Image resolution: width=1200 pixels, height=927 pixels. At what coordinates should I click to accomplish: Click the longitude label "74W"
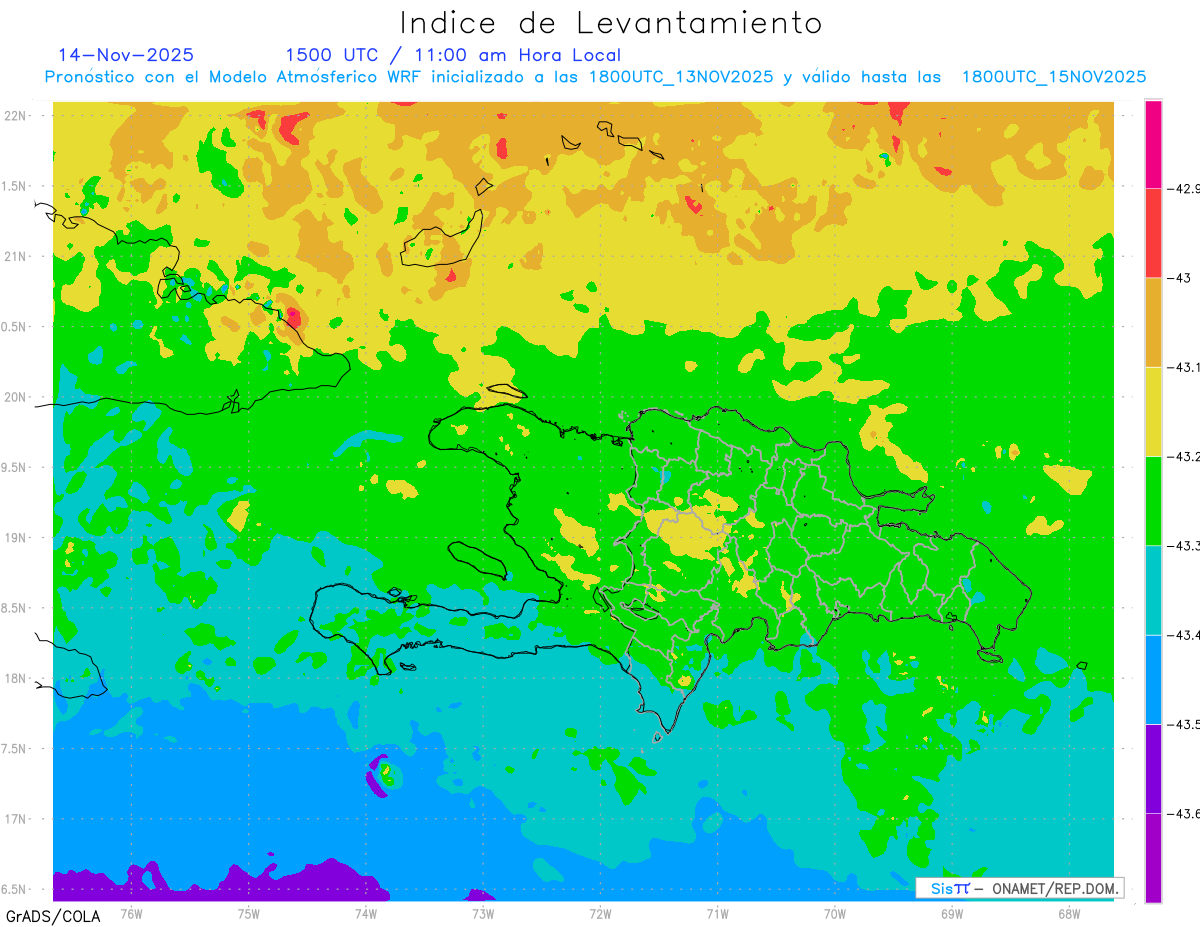point(366,913)
